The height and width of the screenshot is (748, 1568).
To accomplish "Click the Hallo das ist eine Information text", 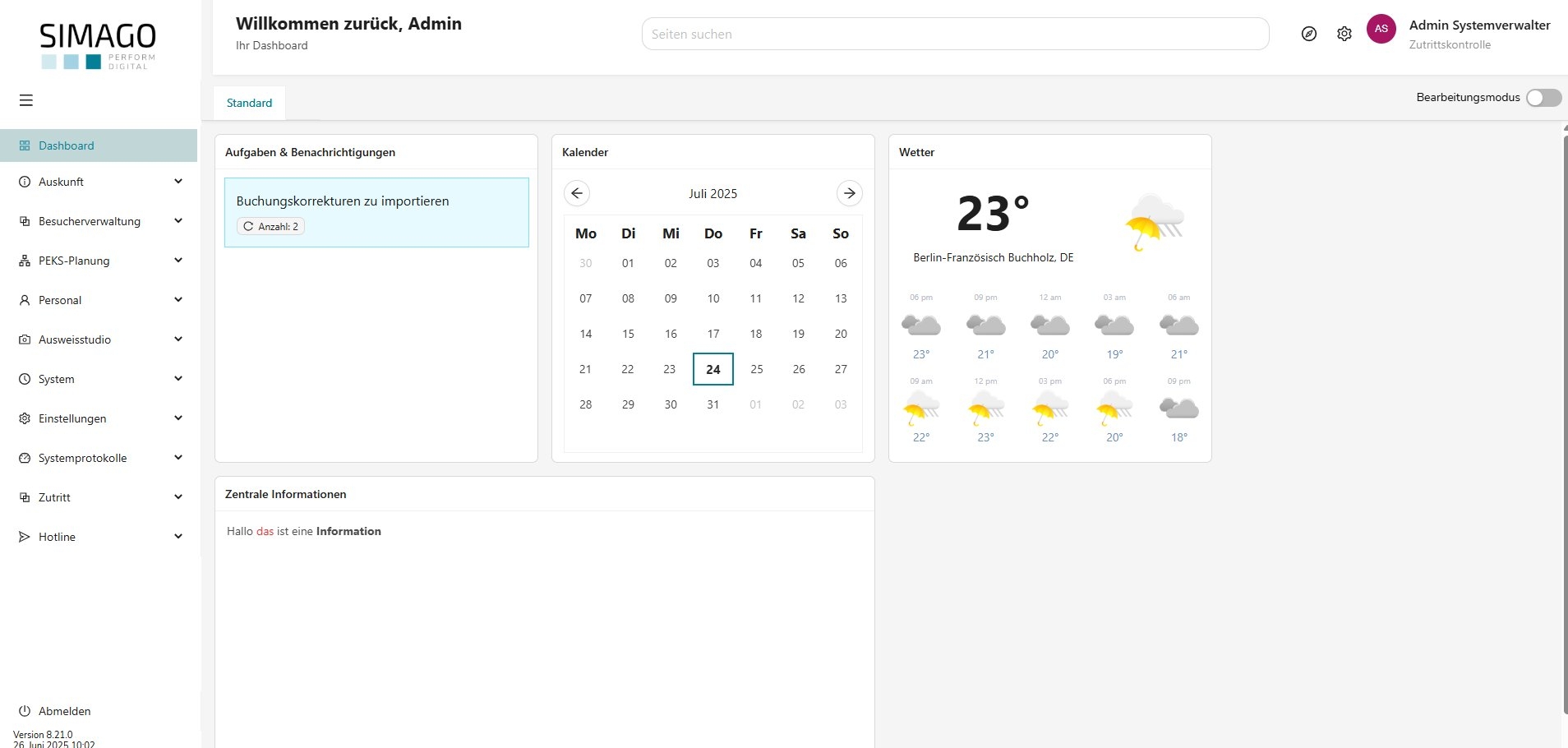I will (x=304, y=531).
